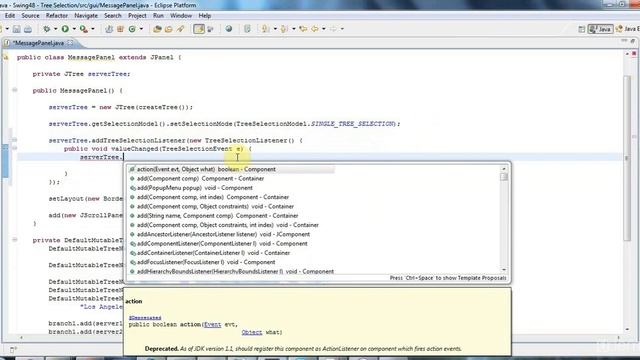Switch to the Java perspective
Screen dimensions: 640x360
pyautogui.click(x=600, y=29)
